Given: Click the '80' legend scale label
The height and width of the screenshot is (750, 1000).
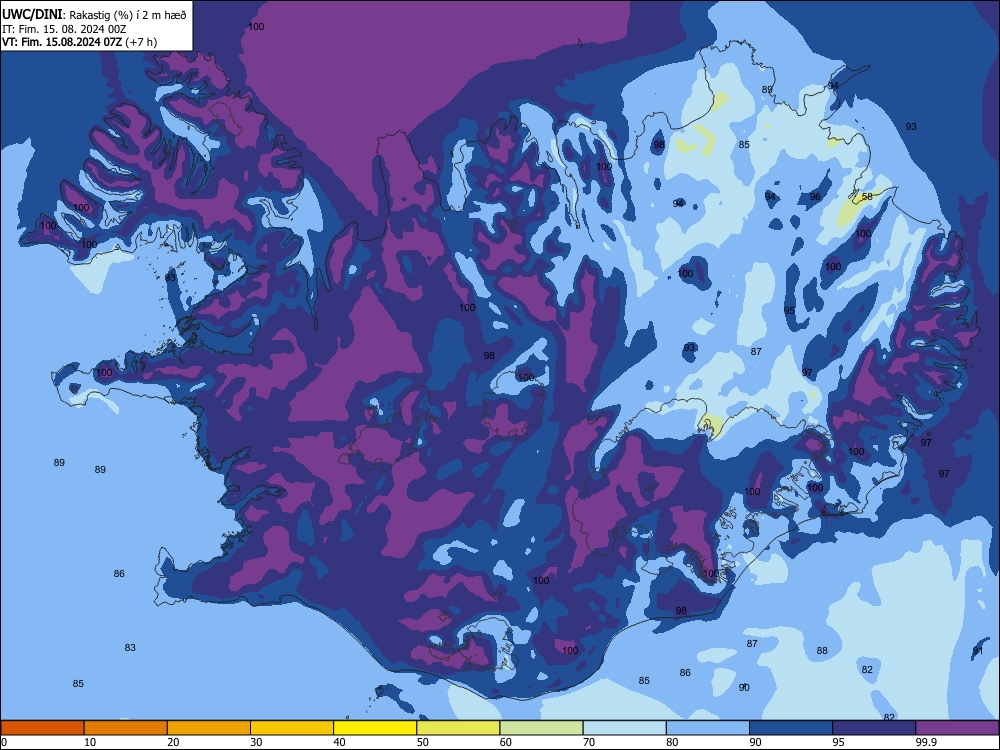Looking at the screenshot, I should tap(672, 742).
